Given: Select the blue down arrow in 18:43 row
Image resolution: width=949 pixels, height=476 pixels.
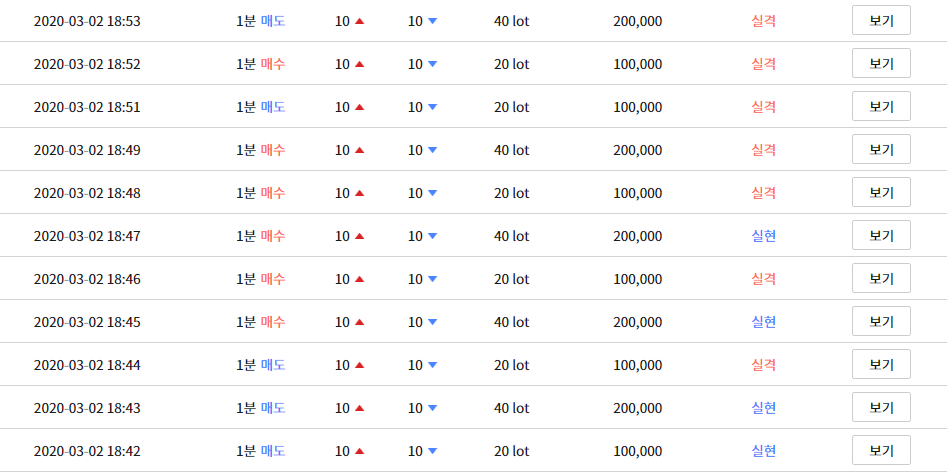Looking at the screenshot, I should (432, 408).
